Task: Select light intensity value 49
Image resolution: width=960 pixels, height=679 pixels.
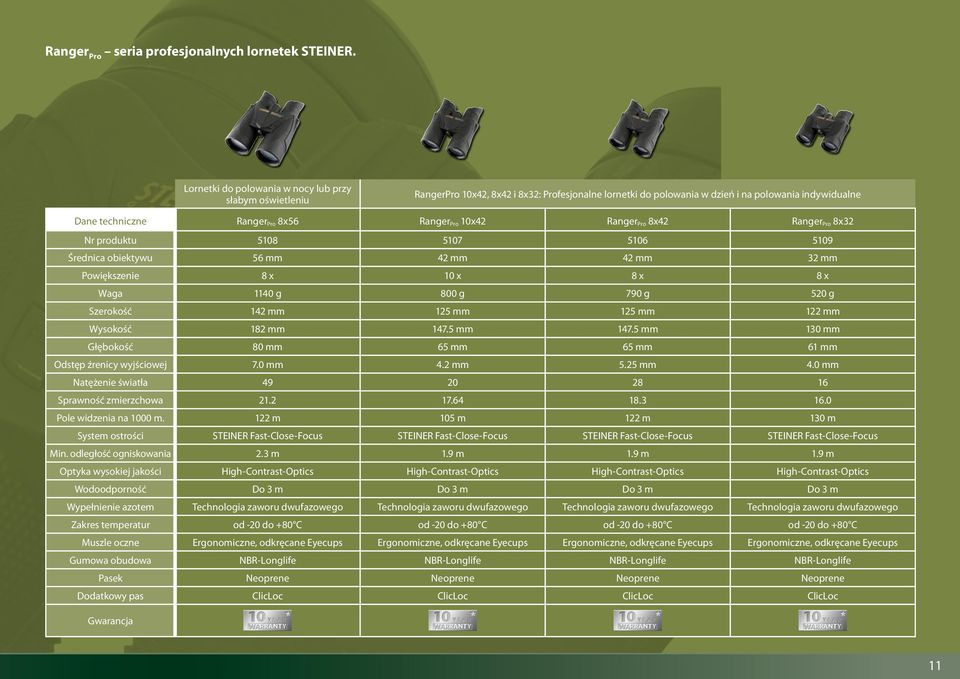Action: [268, 382]
